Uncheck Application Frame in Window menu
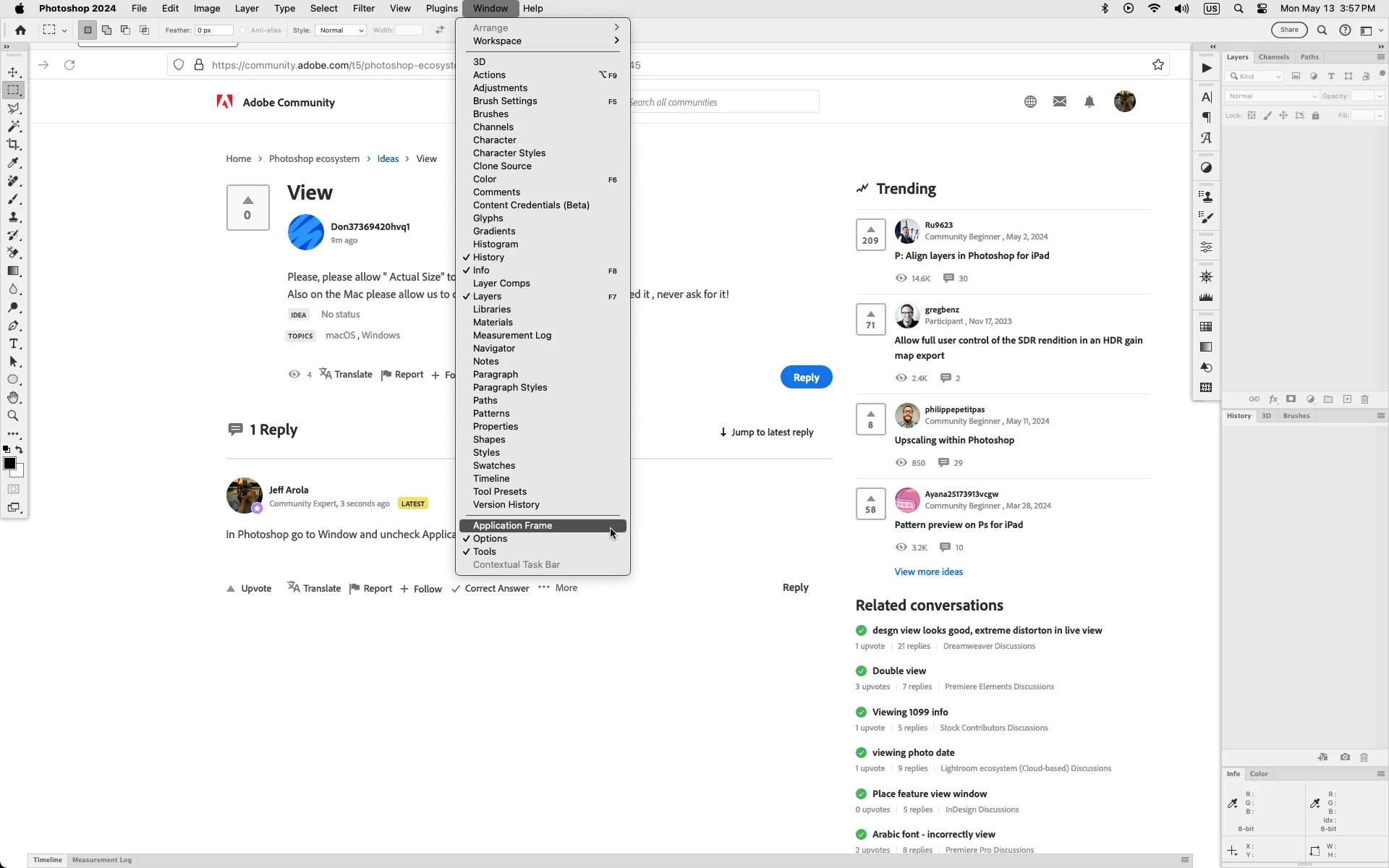This screenshot has height=868, width=1389. click(512, 526)
